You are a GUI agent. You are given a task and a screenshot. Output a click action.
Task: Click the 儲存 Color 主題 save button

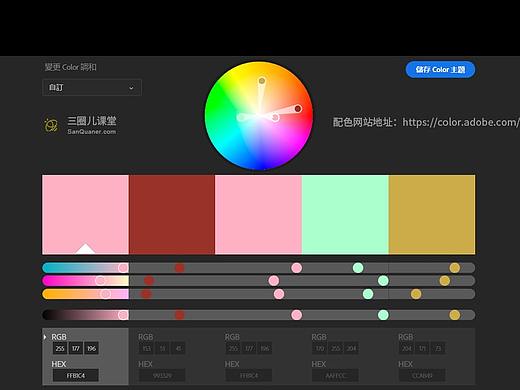[x=440, y=70]
